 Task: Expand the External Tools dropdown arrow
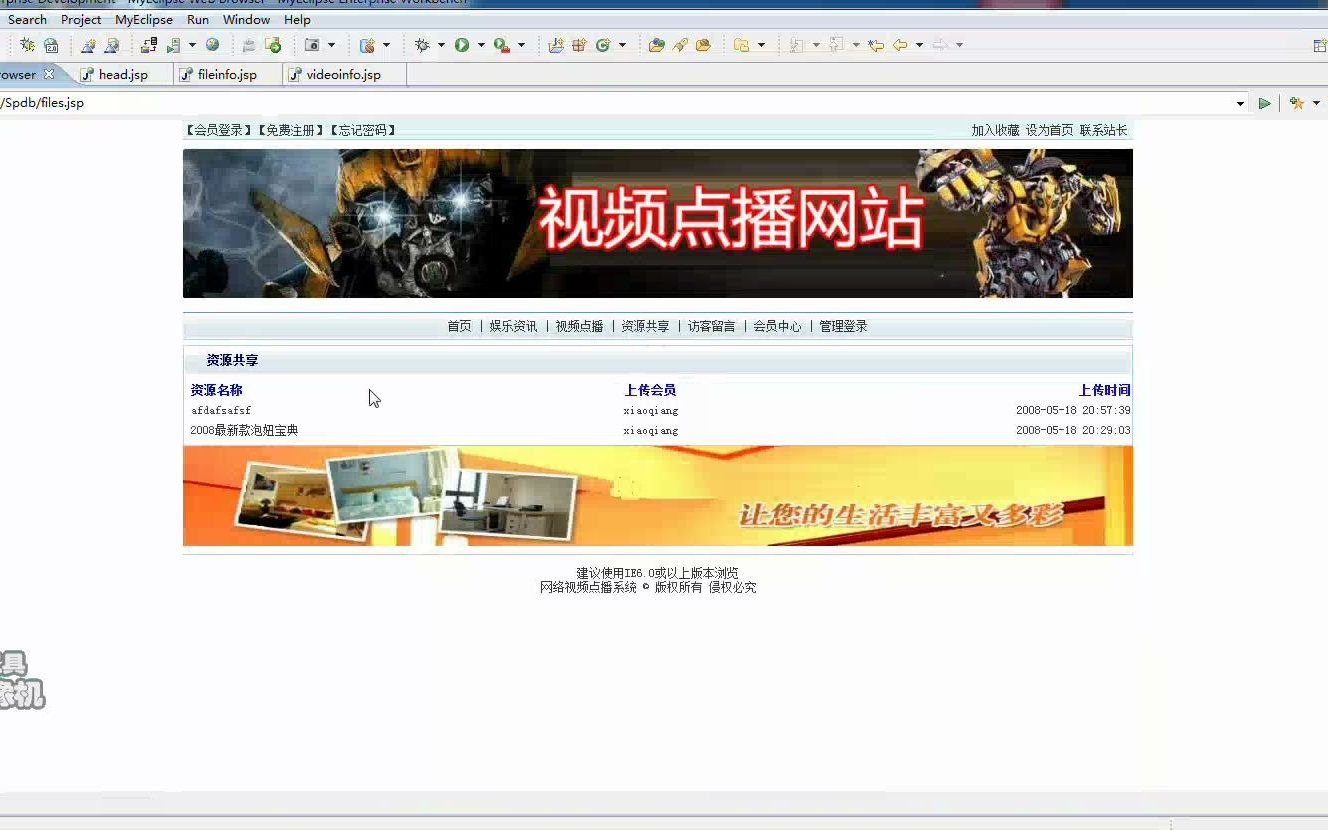(x=521, y=45)
